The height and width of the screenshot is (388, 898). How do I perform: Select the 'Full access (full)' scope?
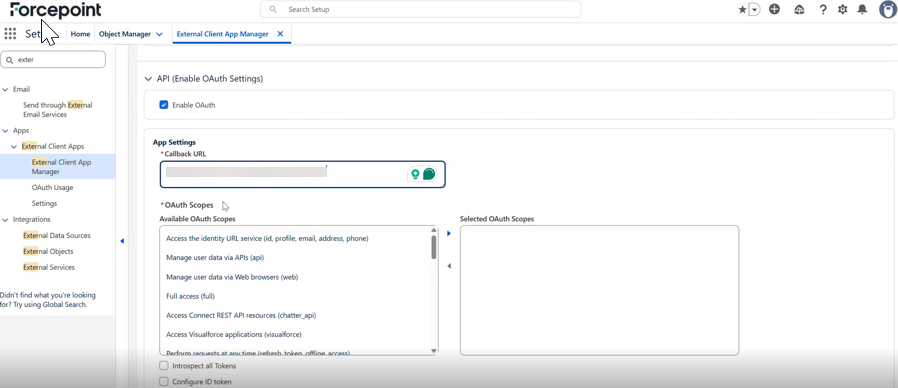(x=190, y=296)
